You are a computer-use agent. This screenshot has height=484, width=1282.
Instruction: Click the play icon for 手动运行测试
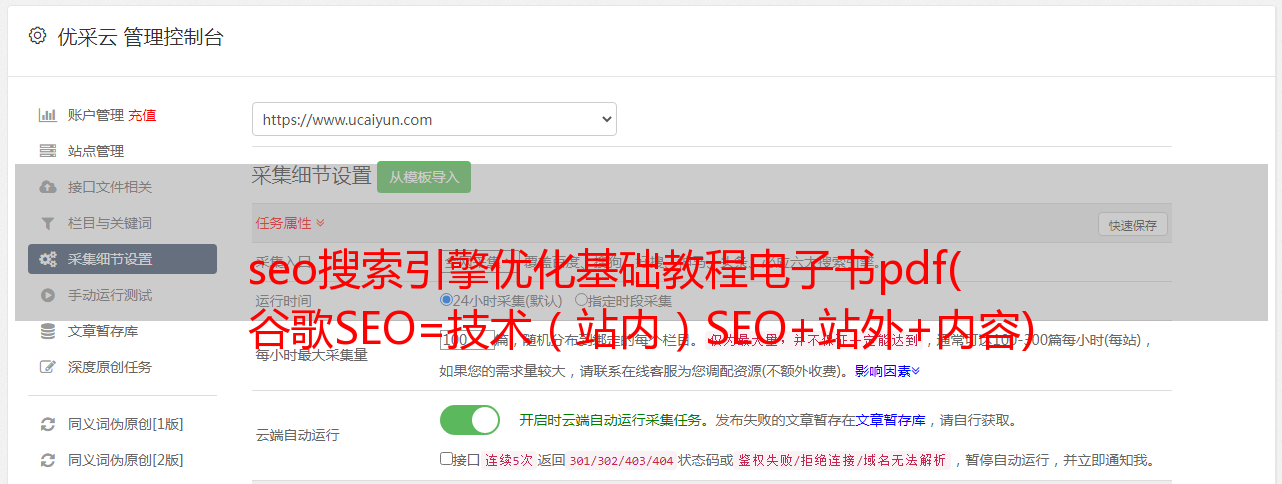point(47,295)
